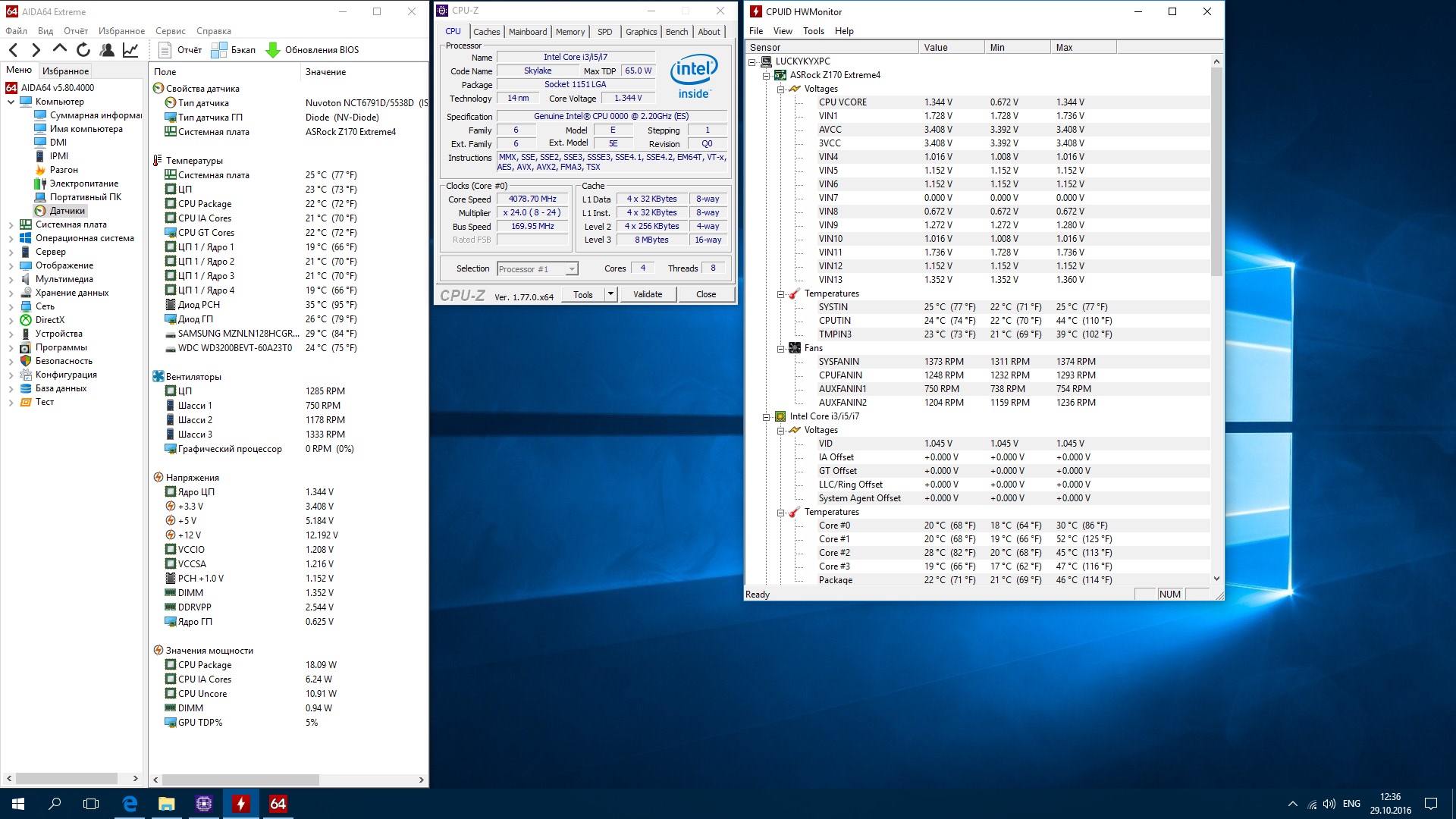Click the AIDA64 refresh toolbar icon
The image size is (1456, 819).
pyautogui.click(x=83, y=50)
